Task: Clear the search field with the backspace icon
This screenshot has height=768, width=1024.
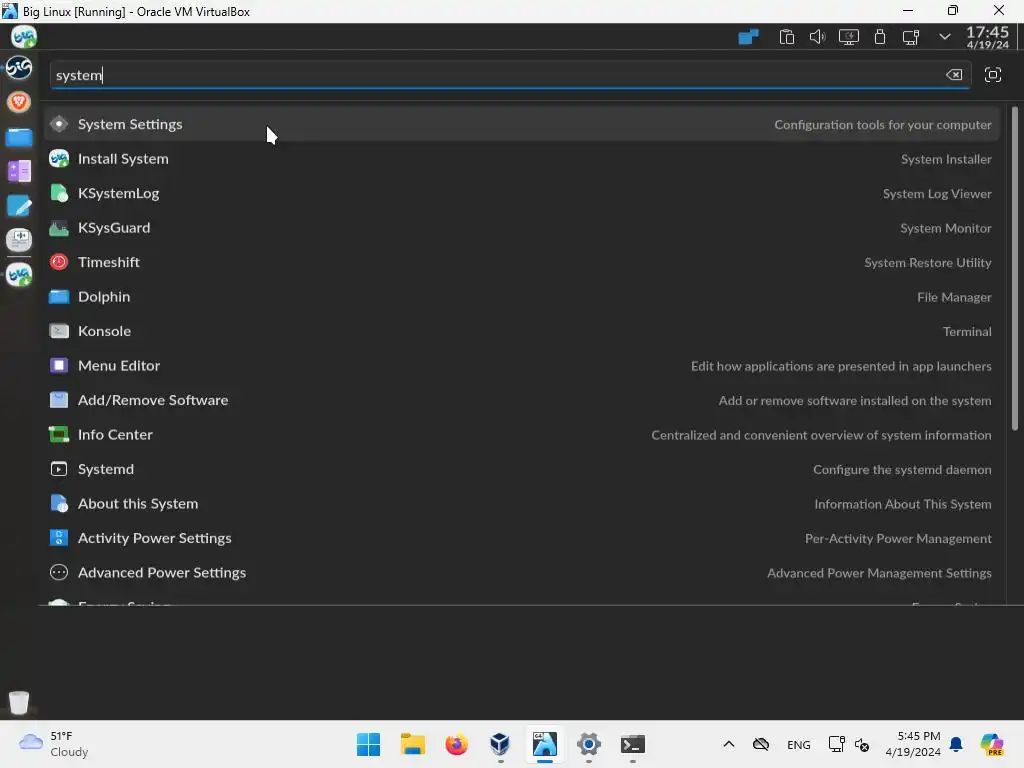Action: 954,74
